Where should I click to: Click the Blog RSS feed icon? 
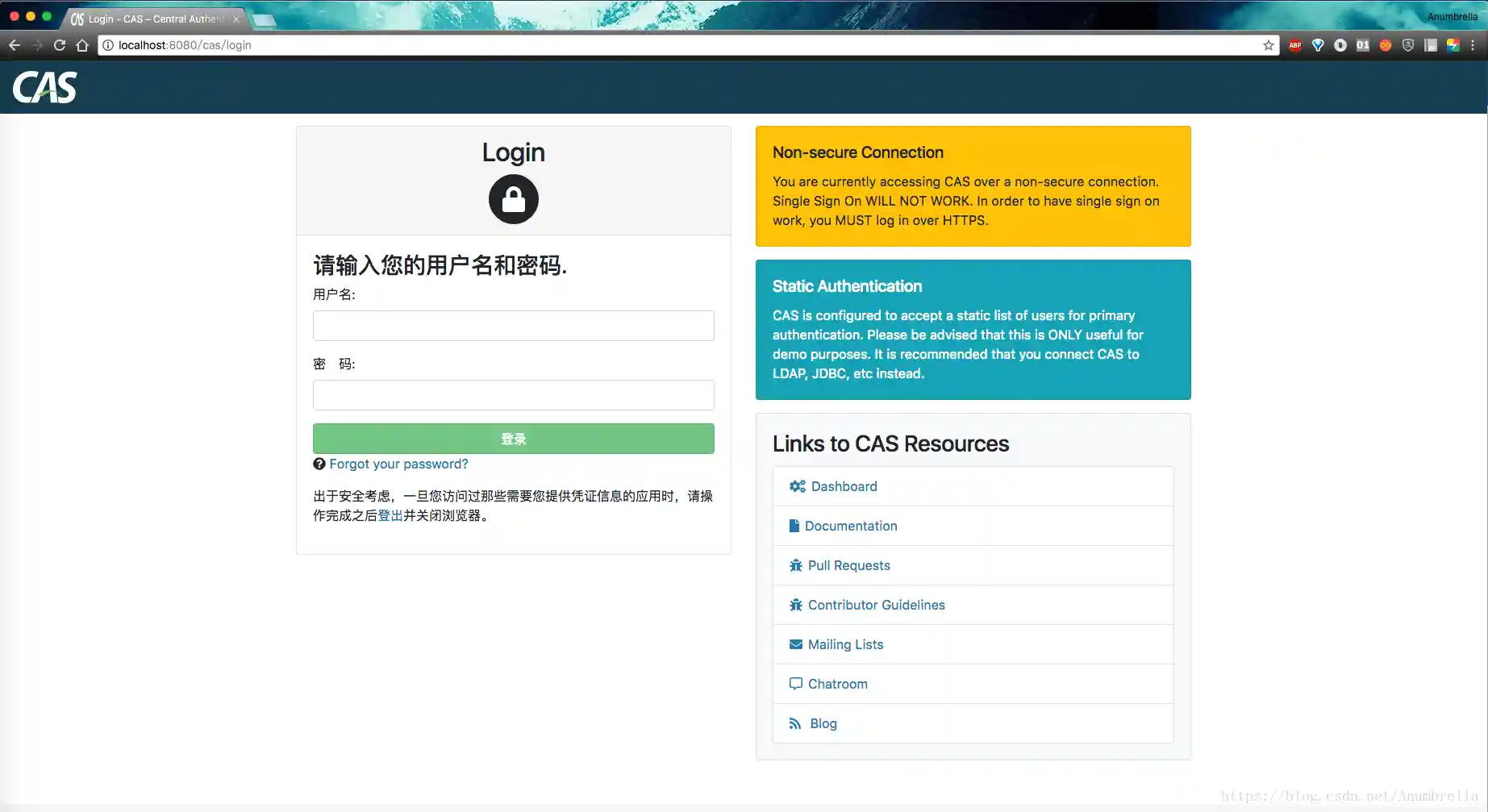coord(795,723)
